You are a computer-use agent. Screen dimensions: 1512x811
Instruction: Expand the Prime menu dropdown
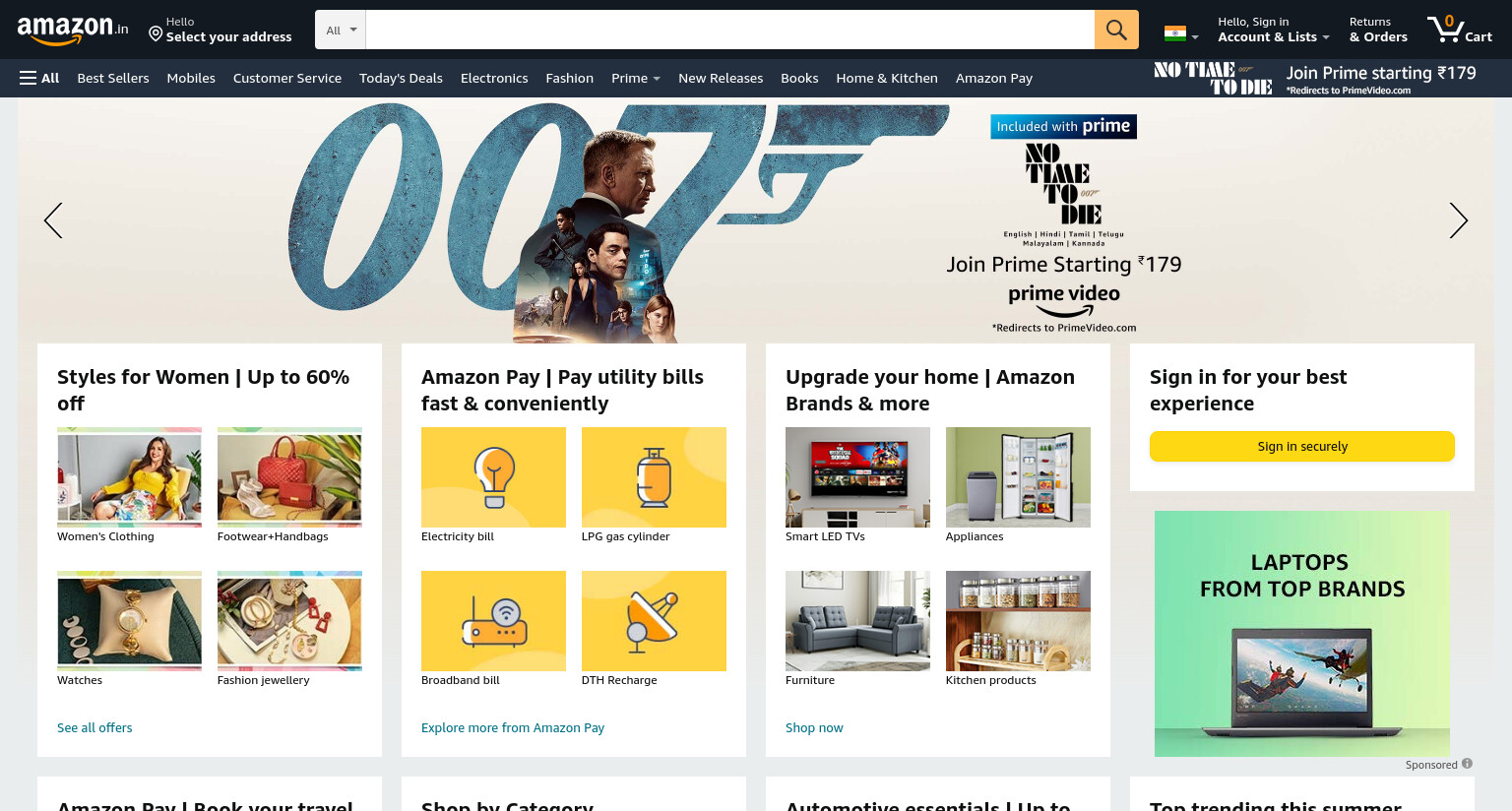[x=635, y=78]
